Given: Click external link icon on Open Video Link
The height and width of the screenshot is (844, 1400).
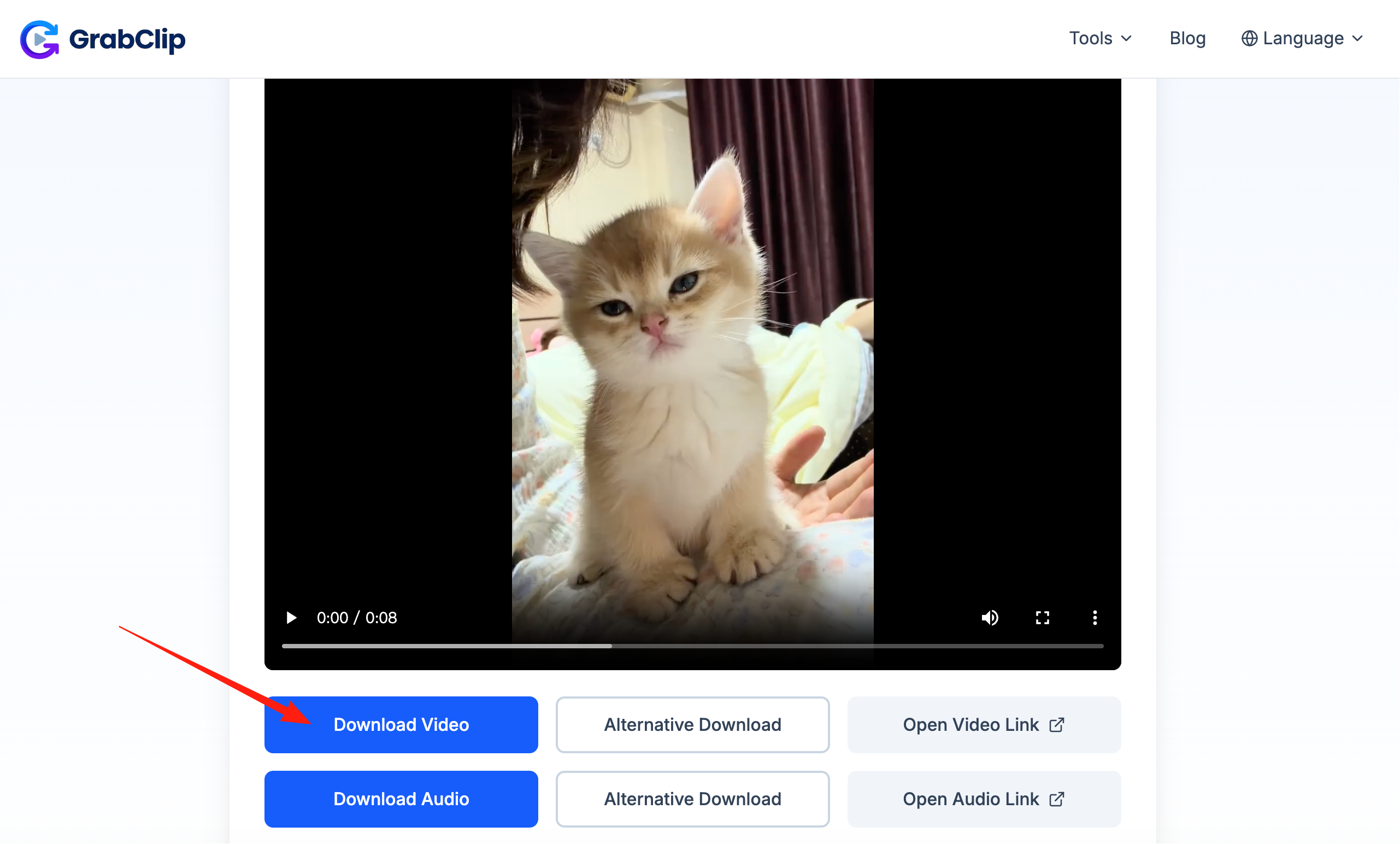Looking at the screenshot, I should pyautogui.click(x=1056, y=725).
